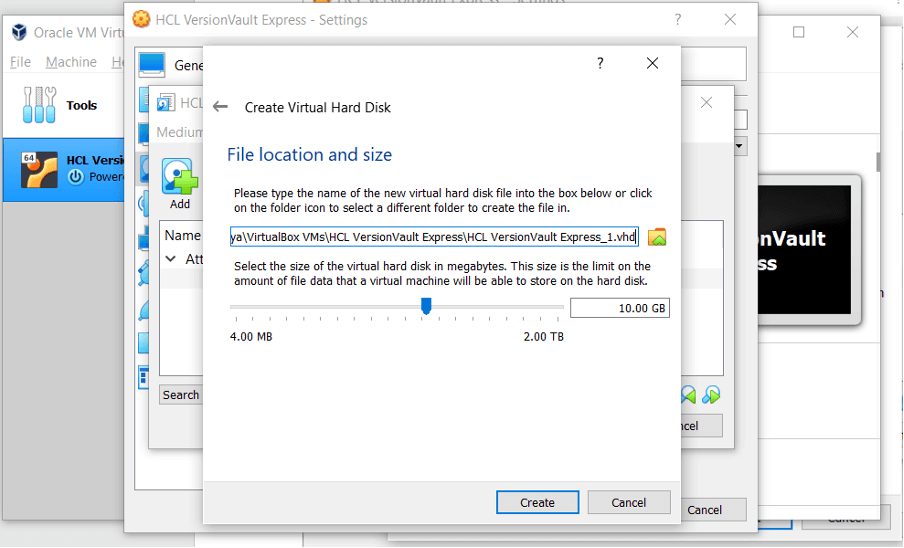Click the Search label in medium selector
The image size is (904, 548).
click(x=180, y=395)
